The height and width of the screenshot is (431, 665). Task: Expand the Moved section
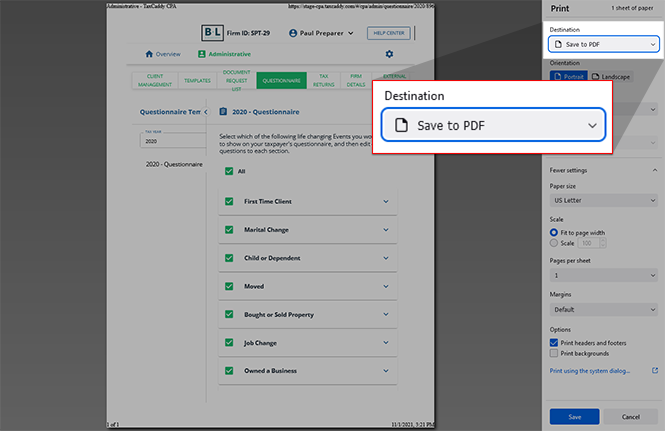click(x=386, y=286)
